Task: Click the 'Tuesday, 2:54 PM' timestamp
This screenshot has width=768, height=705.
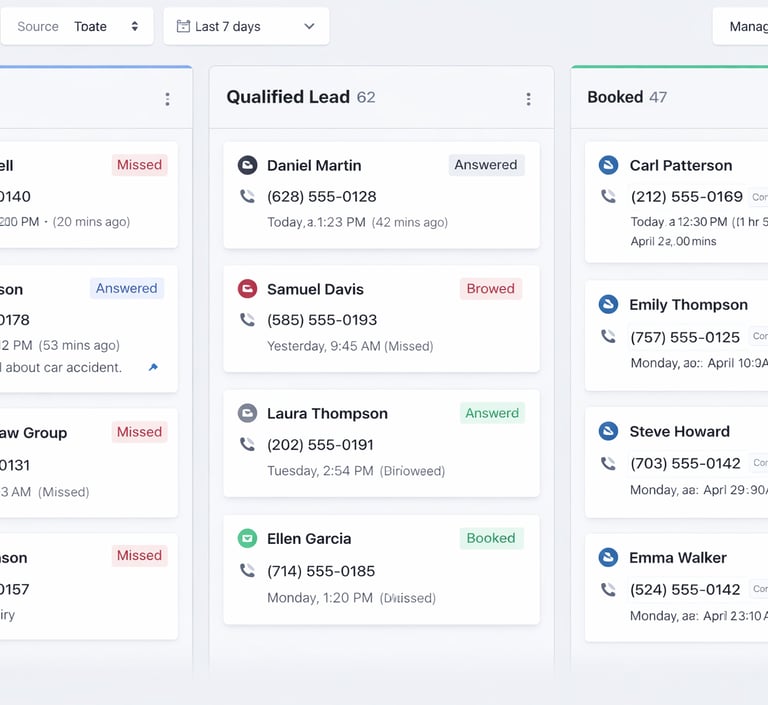Action: [x=320, y=471]
